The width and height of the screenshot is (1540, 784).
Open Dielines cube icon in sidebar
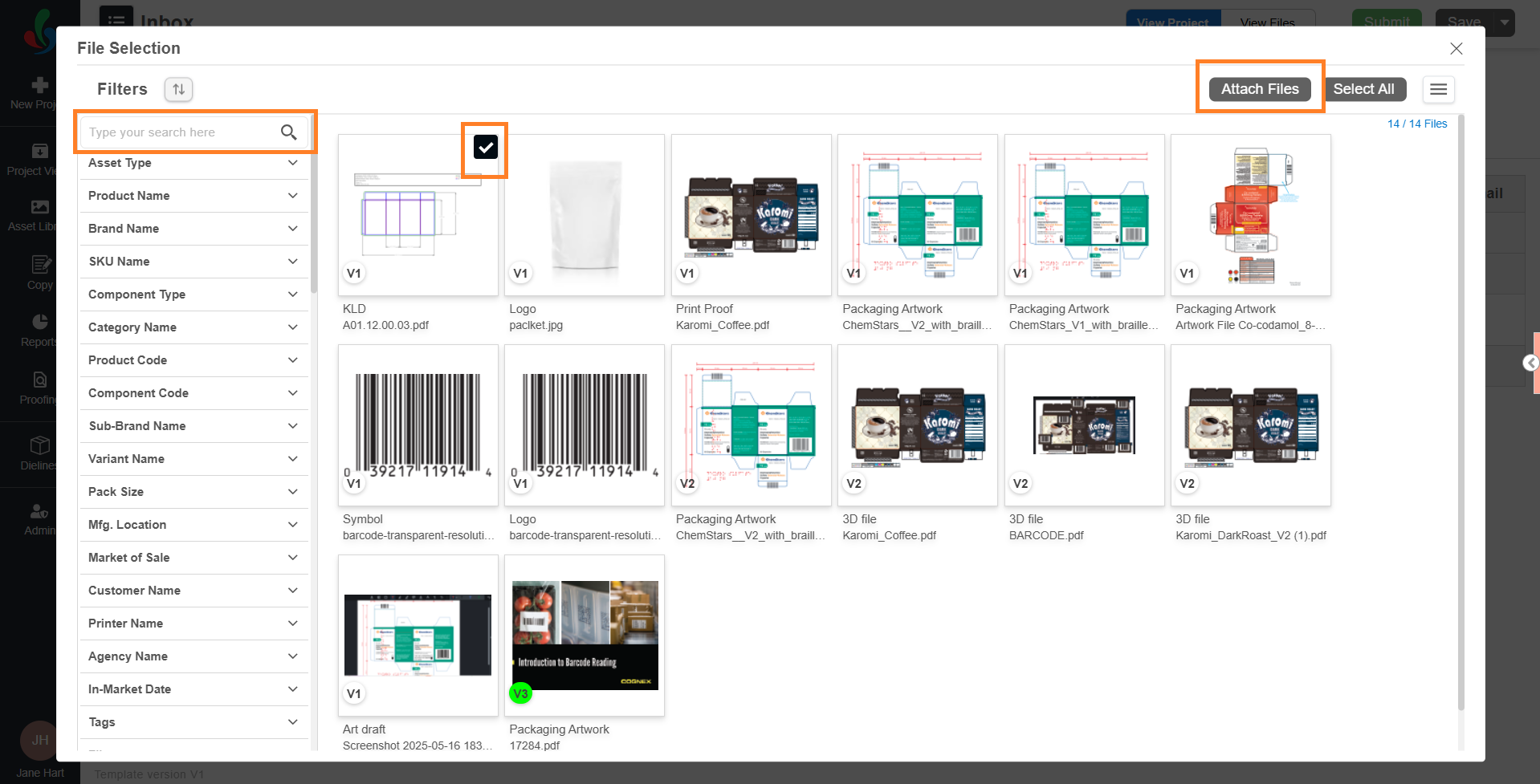coord(39,445)
